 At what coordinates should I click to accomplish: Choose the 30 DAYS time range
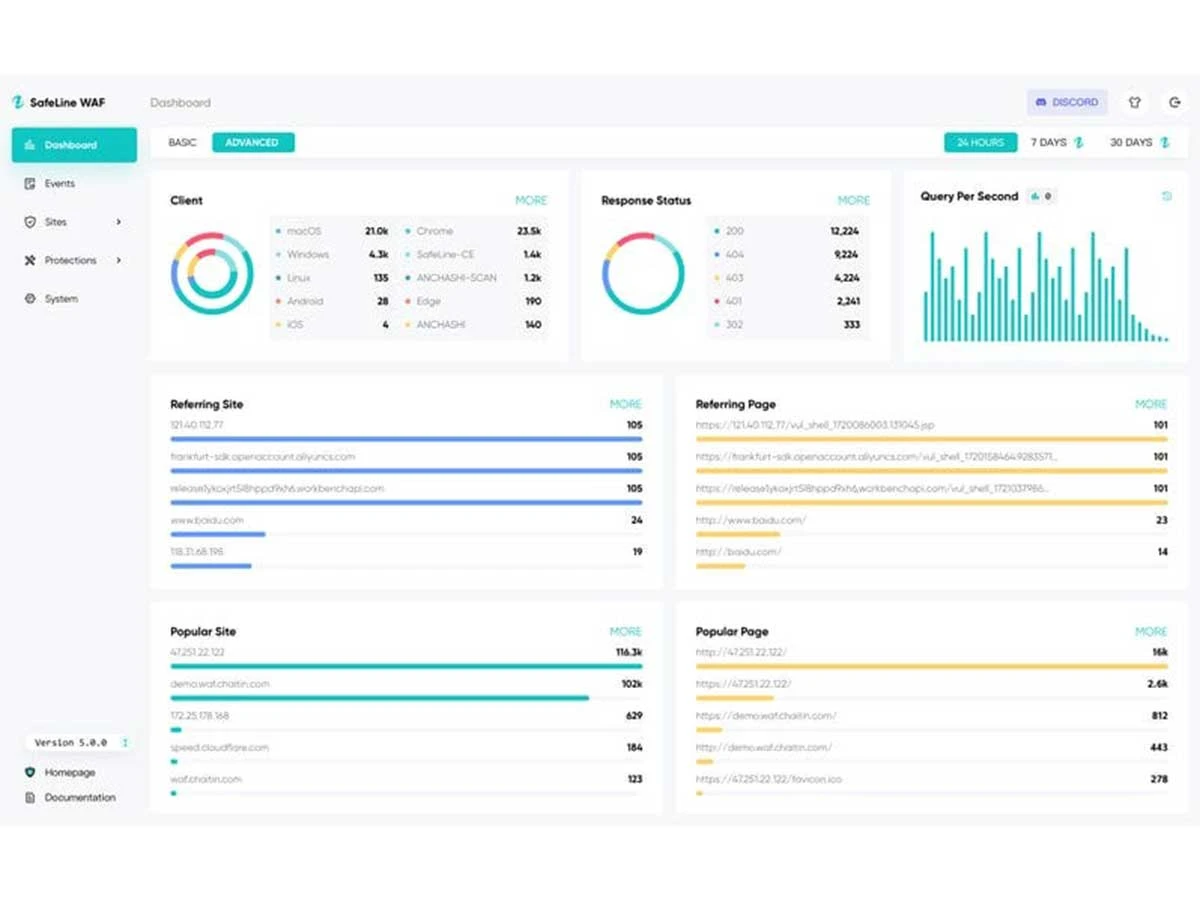click(x=1139, y=143)
